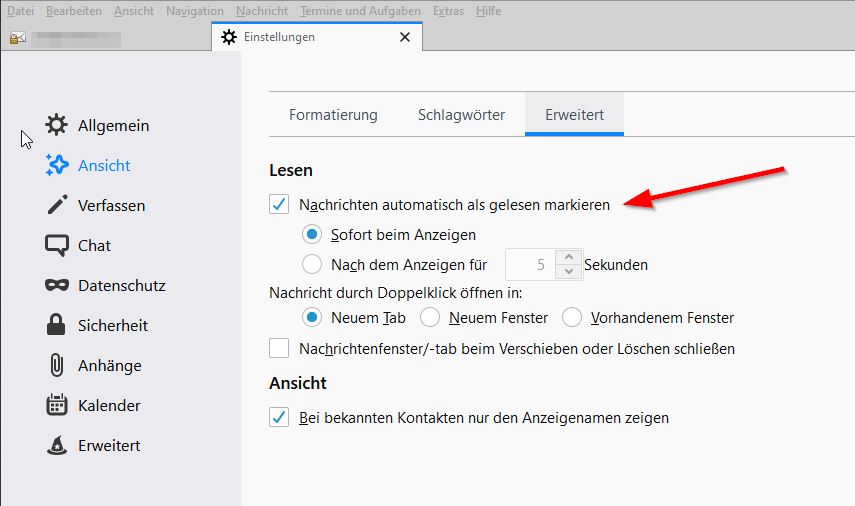Decrease seconds with the down stepper arrow

pos(569,272)
